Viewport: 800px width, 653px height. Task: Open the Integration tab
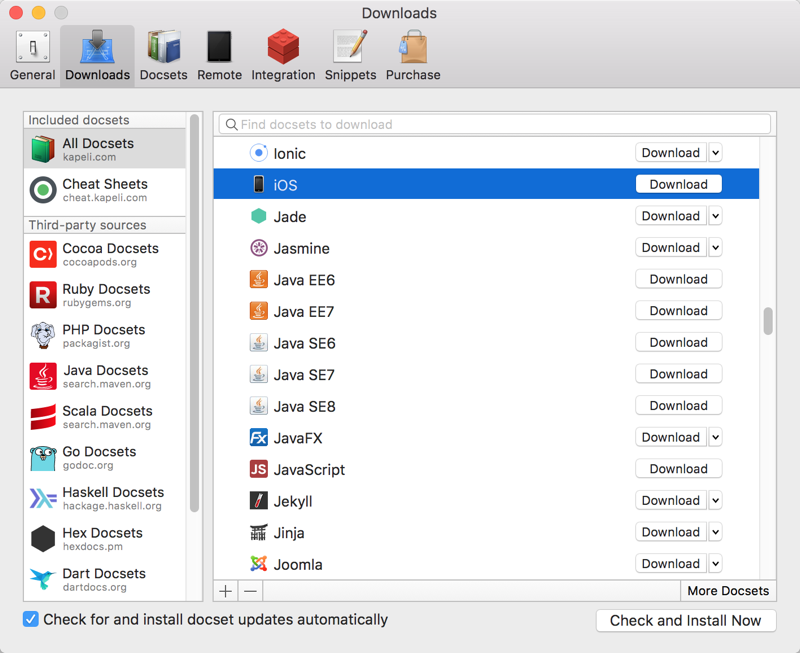point(283,56)
